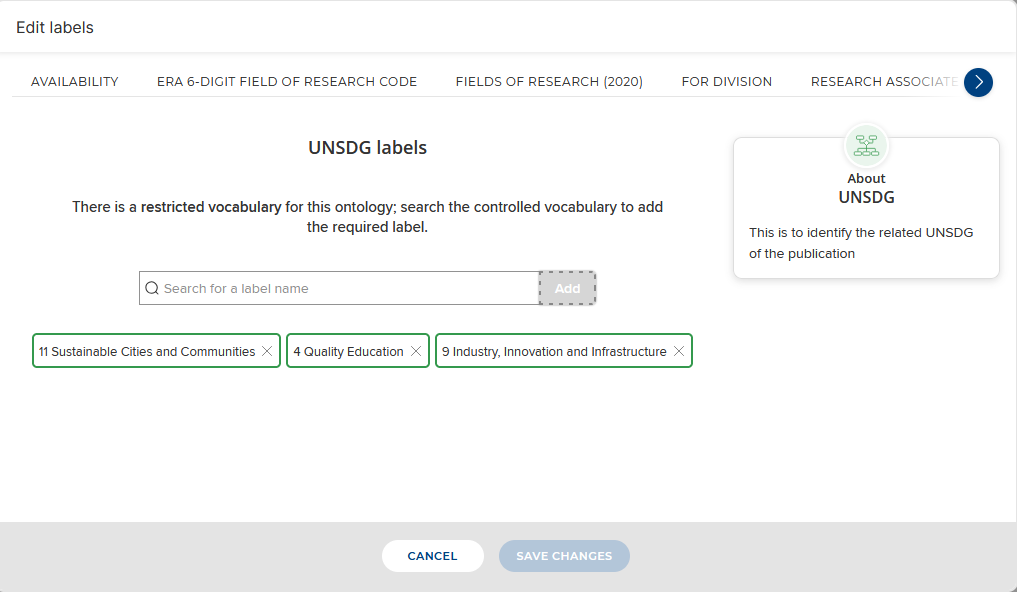Click the search magnifier icon
The height and width of the screenshot is (592, 1017).
(x=152, y=288)
